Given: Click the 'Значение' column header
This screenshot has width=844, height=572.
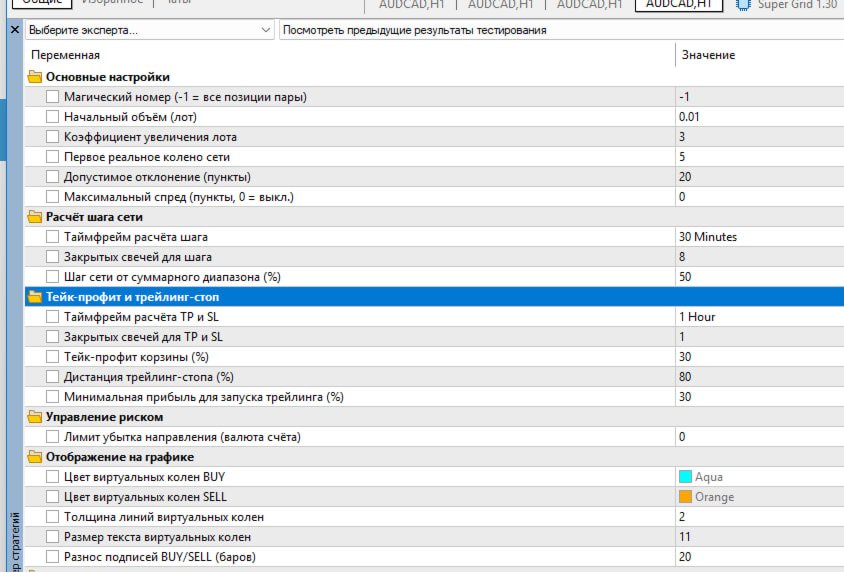Looking at the screenshot, I should [708, 55].
